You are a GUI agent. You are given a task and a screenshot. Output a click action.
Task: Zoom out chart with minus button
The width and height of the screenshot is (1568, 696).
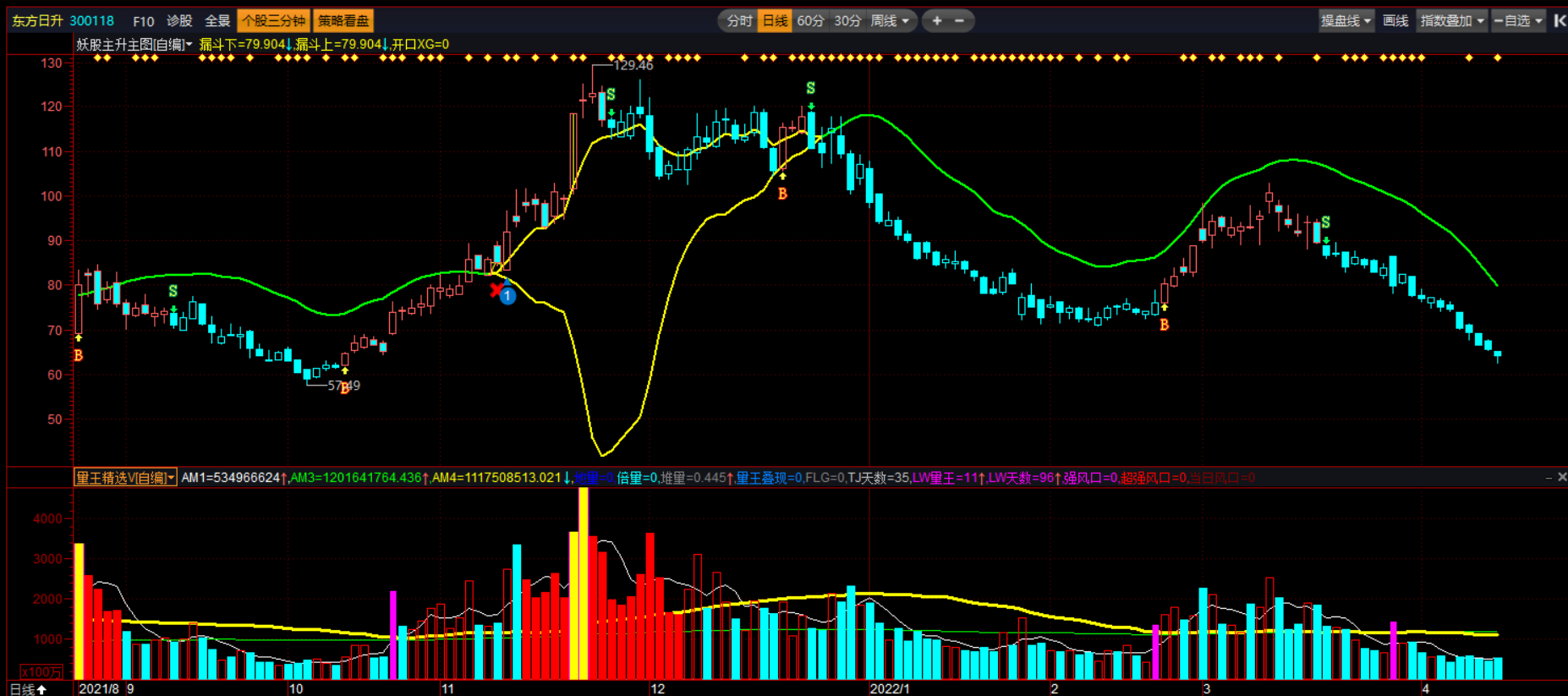(x=959, y=21)
